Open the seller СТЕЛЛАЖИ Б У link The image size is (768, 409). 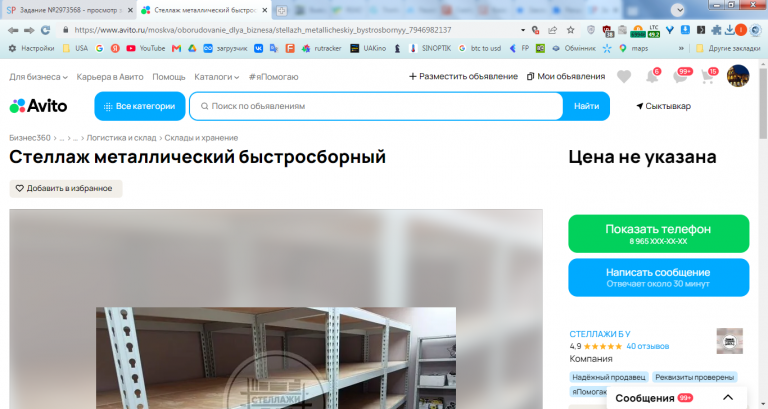pyautogui.click(x=600, y=334)
